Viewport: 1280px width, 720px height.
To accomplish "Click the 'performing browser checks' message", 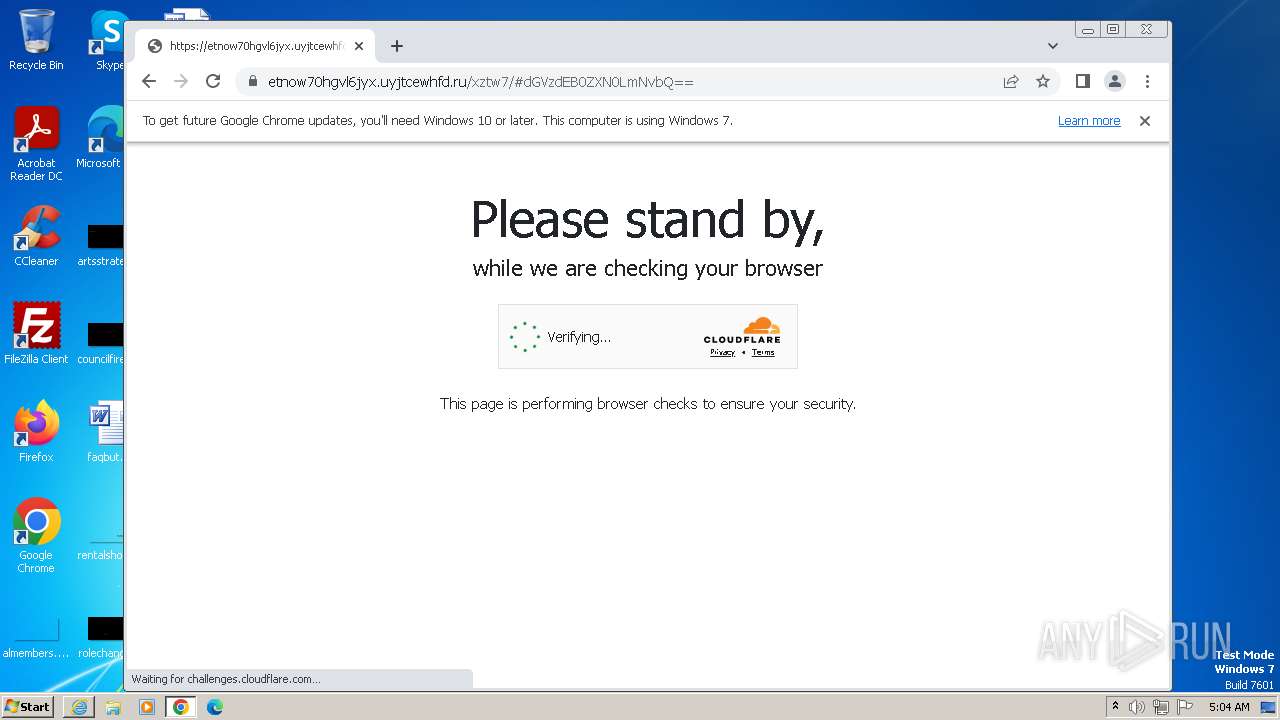I will [648, 404].
